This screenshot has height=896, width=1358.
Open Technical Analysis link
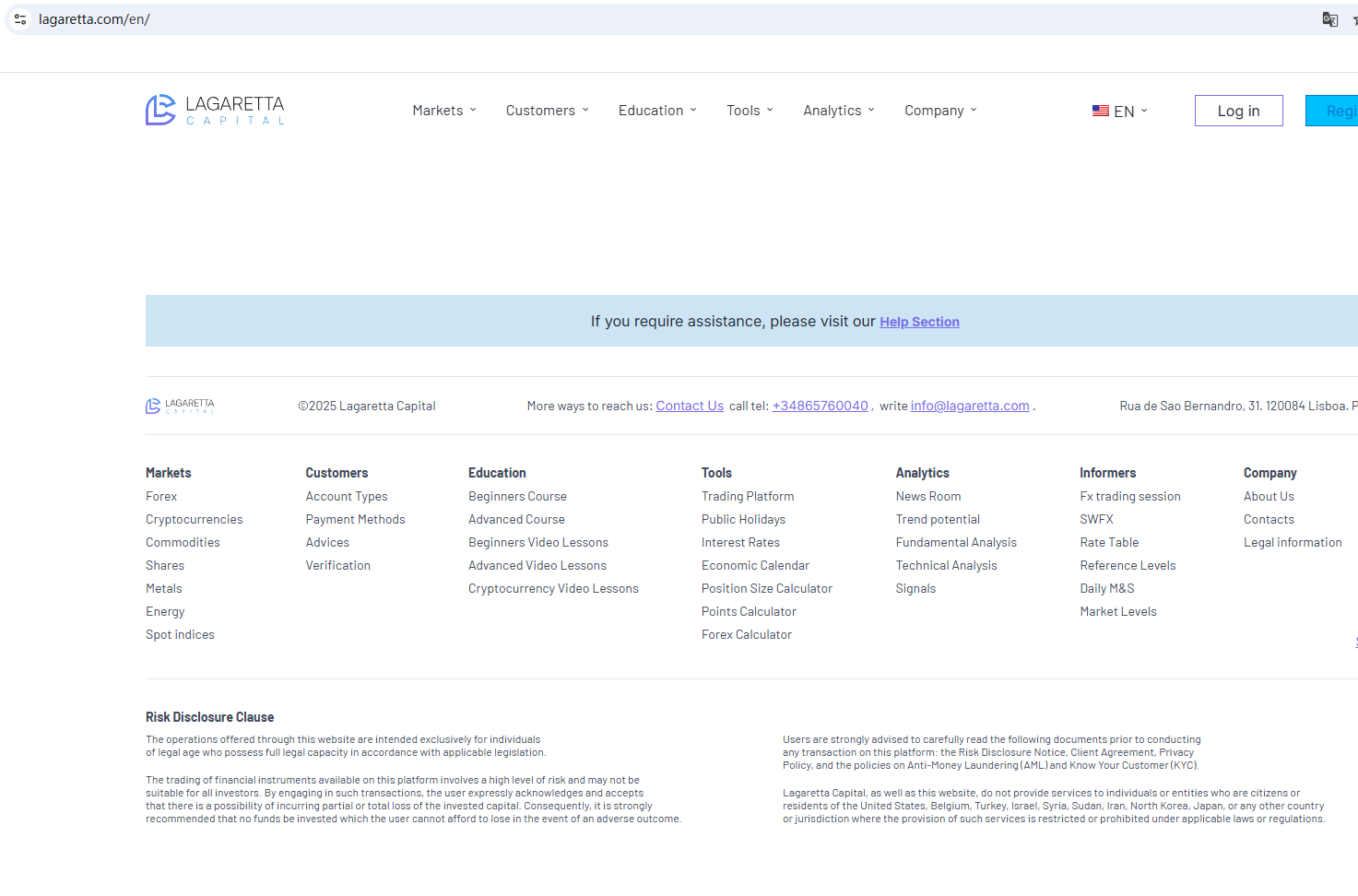click(x=946, y=565)
